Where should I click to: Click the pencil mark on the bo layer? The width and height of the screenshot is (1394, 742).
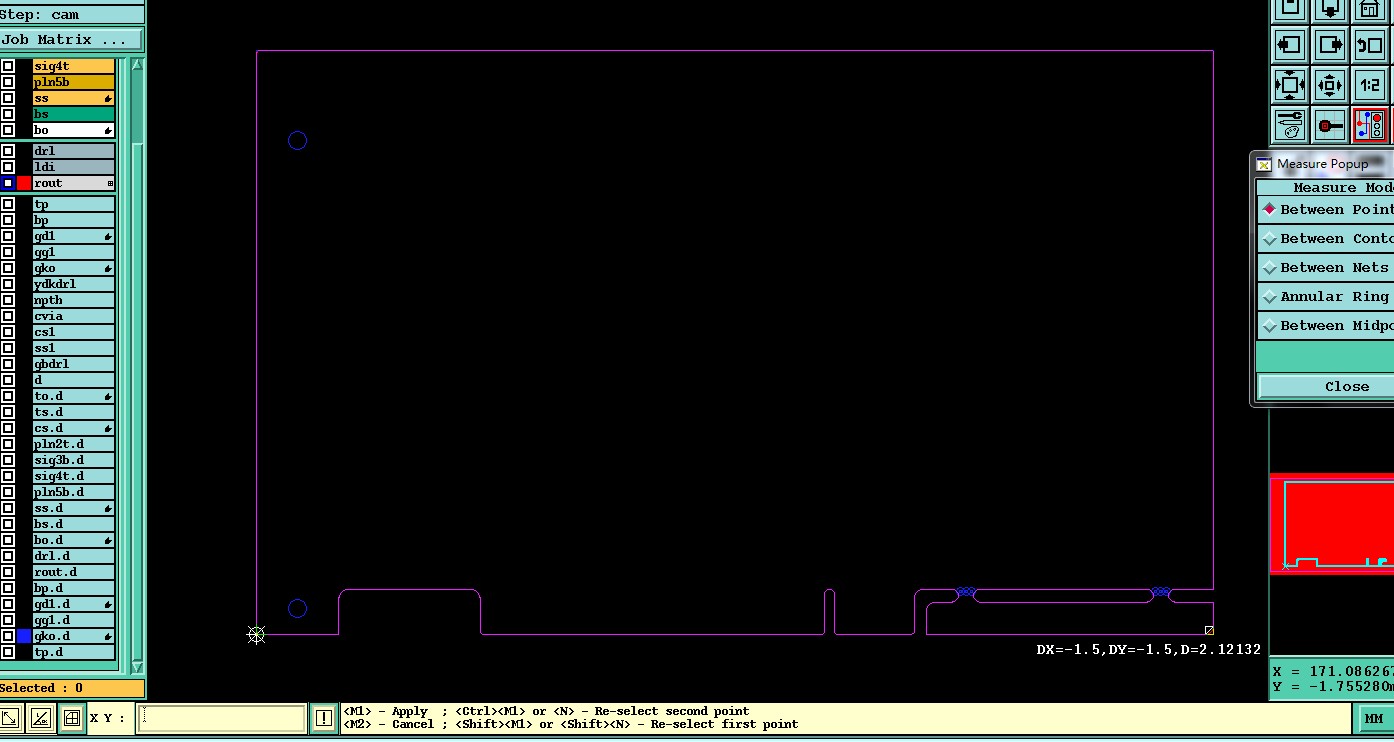click(x=108, y=131)
